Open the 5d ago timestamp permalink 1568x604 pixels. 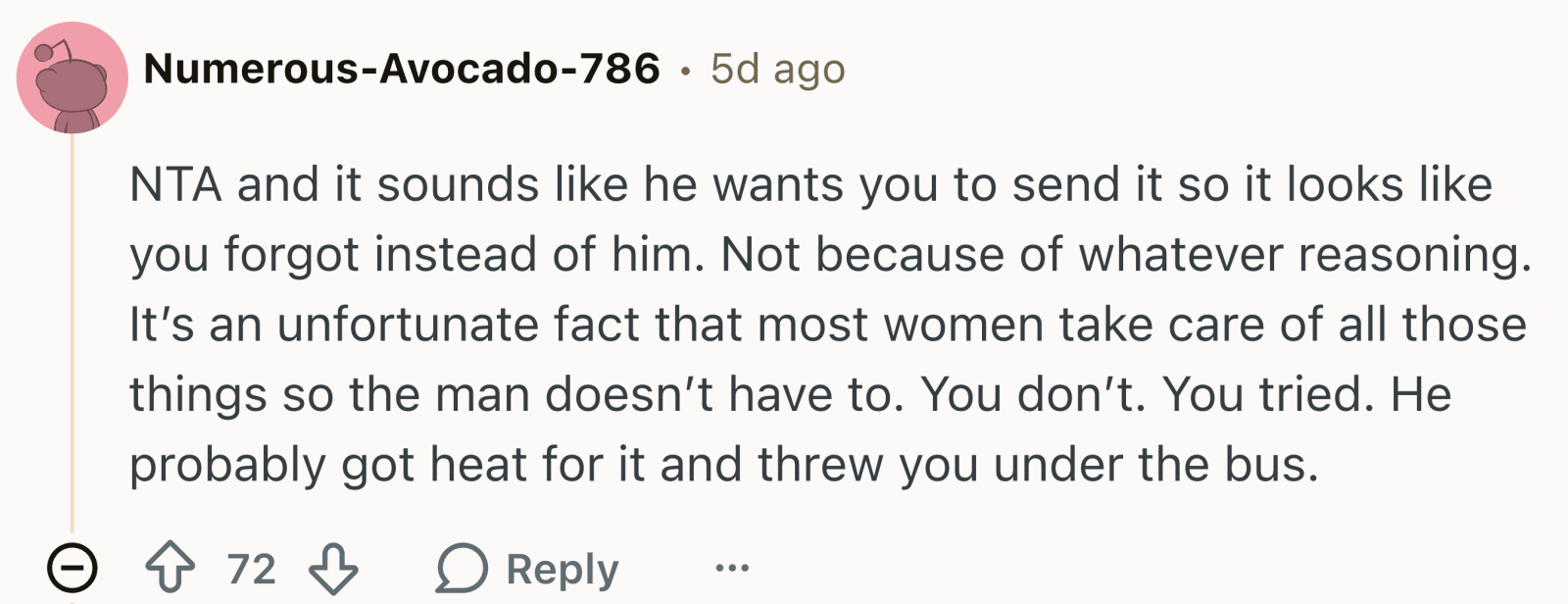click(x=778, y=69)
